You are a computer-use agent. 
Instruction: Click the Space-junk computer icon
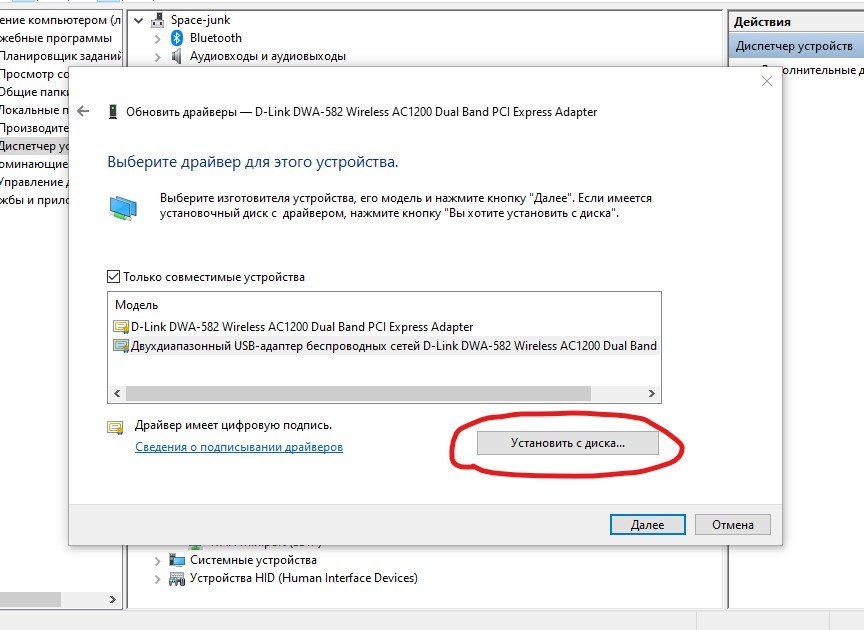pos(158,20)
